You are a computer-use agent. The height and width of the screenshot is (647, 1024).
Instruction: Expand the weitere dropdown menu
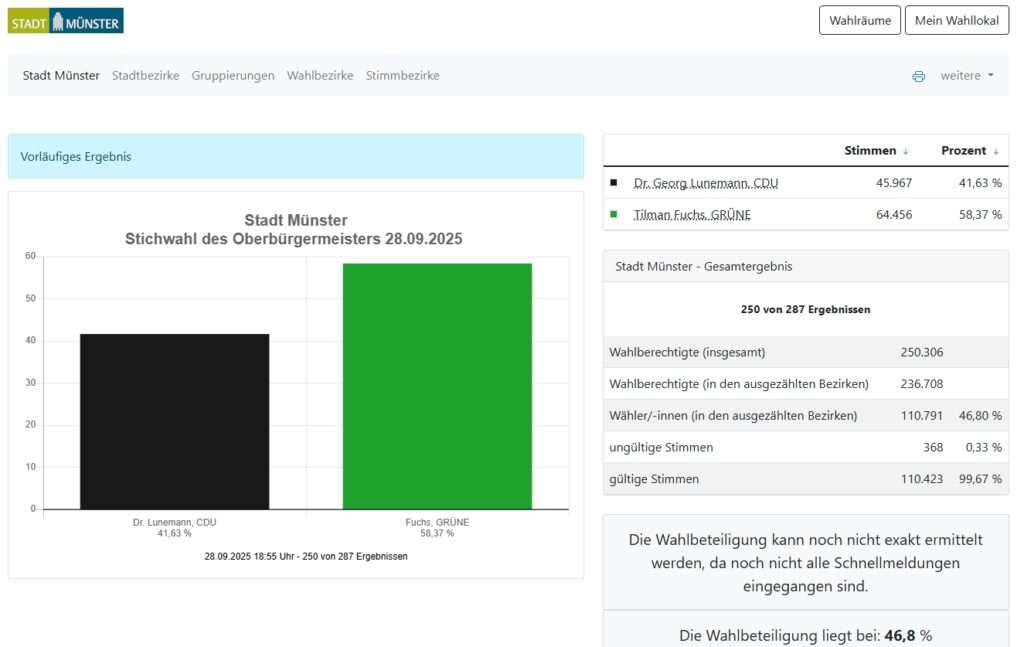966,76
